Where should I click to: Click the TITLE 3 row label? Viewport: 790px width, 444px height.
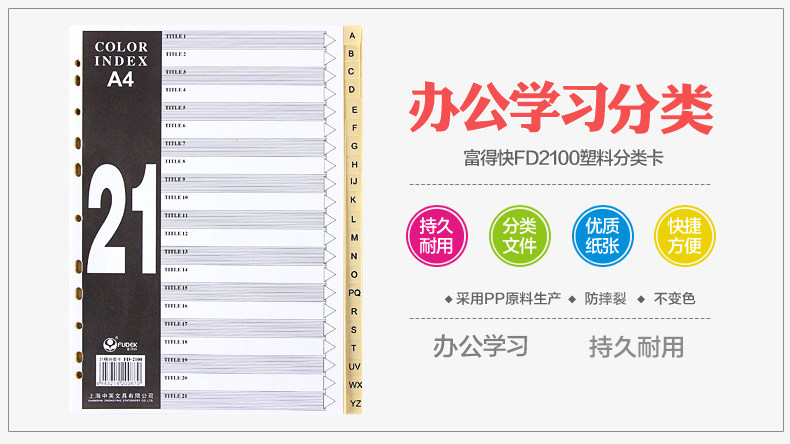(x=176, y=72)
